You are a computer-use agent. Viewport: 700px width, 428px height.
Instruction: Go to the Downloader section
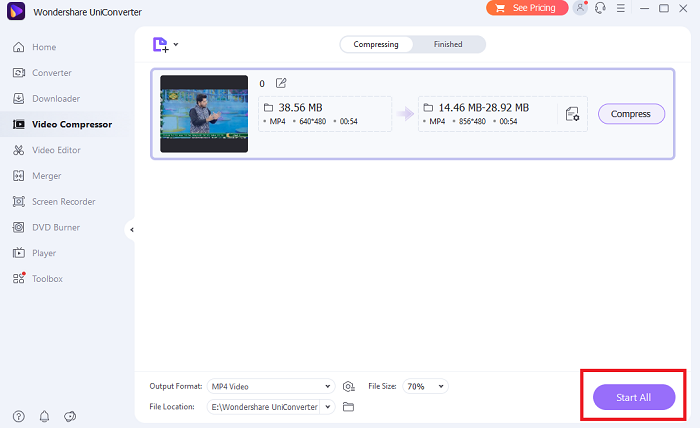pos(56,99)
